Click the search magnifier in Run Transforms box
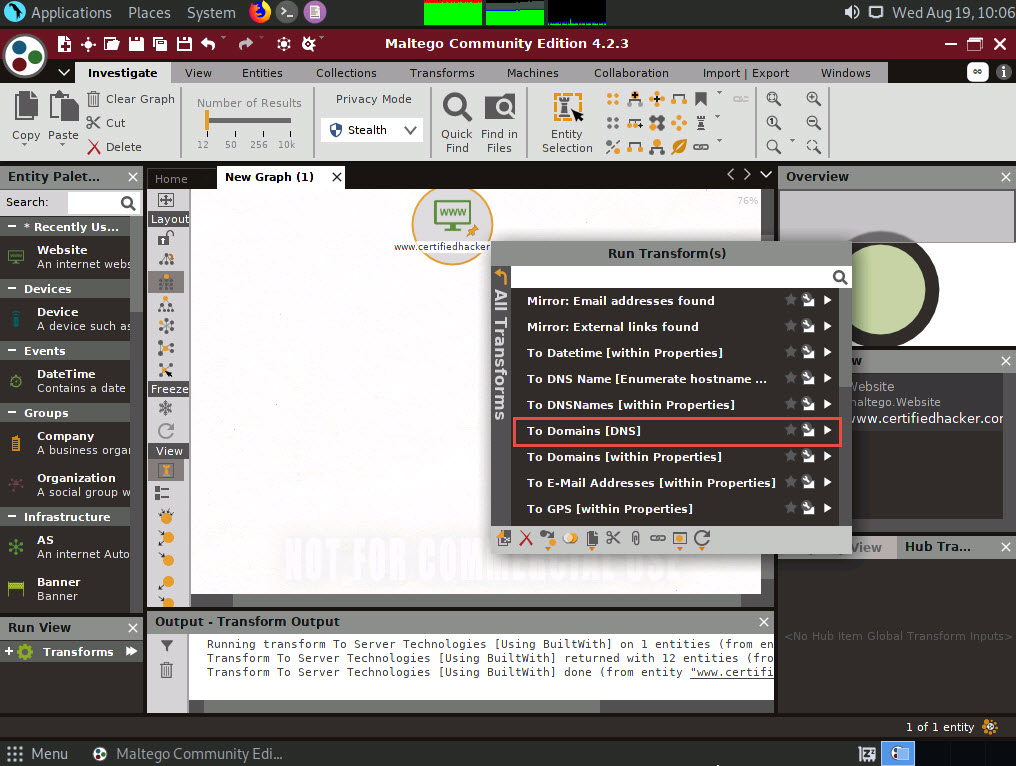 click(x=840, y=277)
